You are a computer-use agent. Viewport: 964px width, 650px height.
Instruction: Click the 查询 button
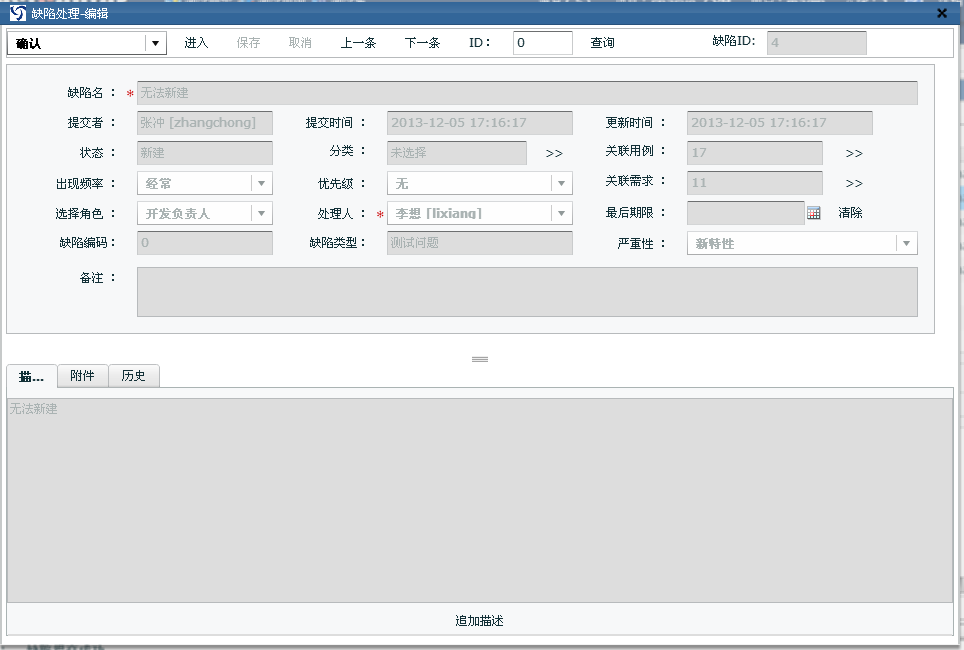[602, 43]
